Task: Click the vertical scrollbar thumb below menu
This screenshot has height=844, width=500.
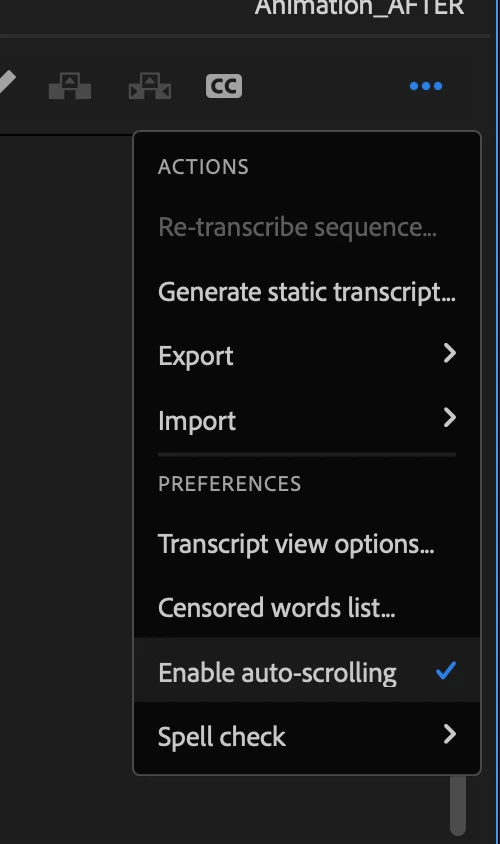Action: 458,805
